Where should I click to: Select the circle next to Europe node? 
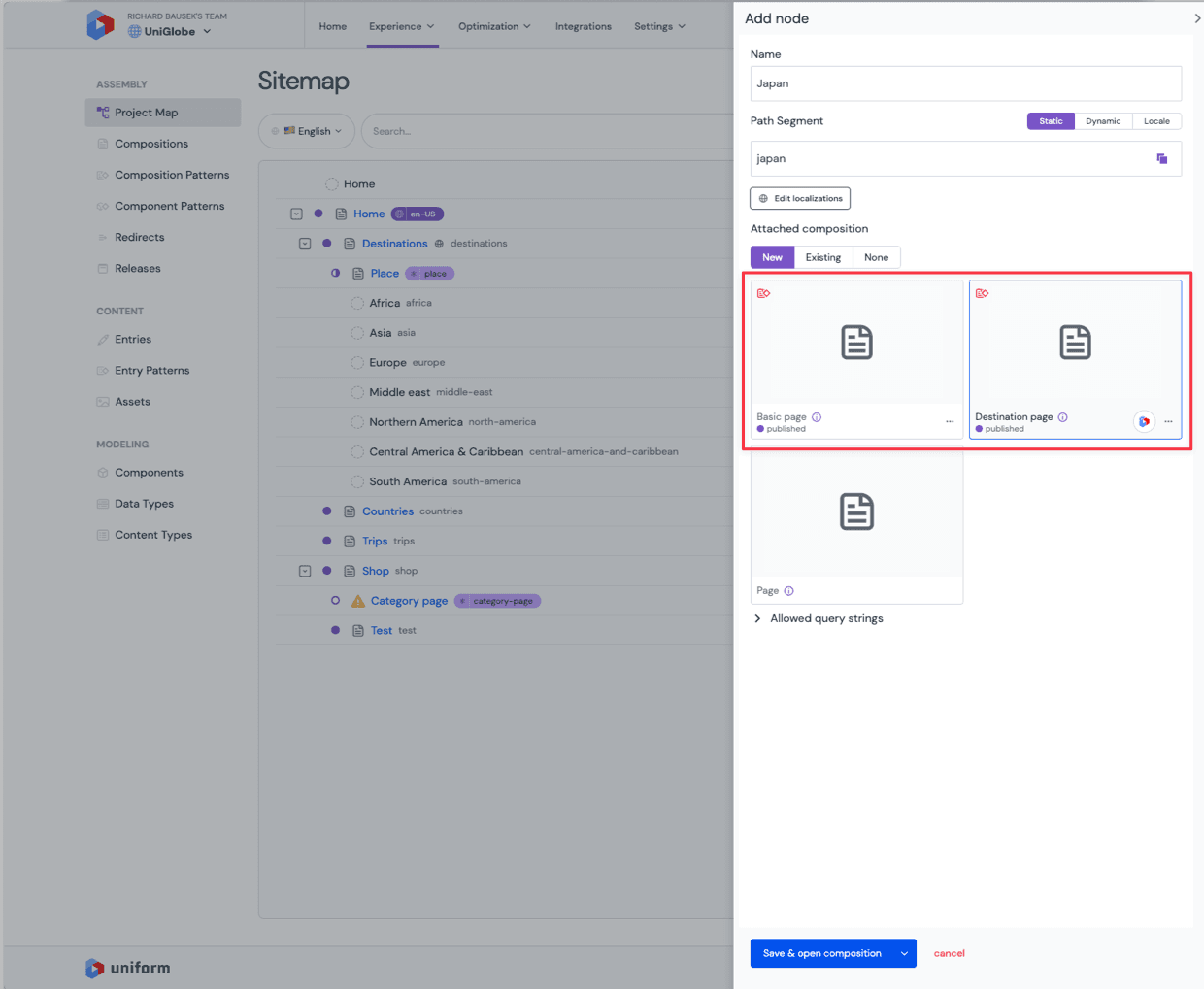(357, 363)
